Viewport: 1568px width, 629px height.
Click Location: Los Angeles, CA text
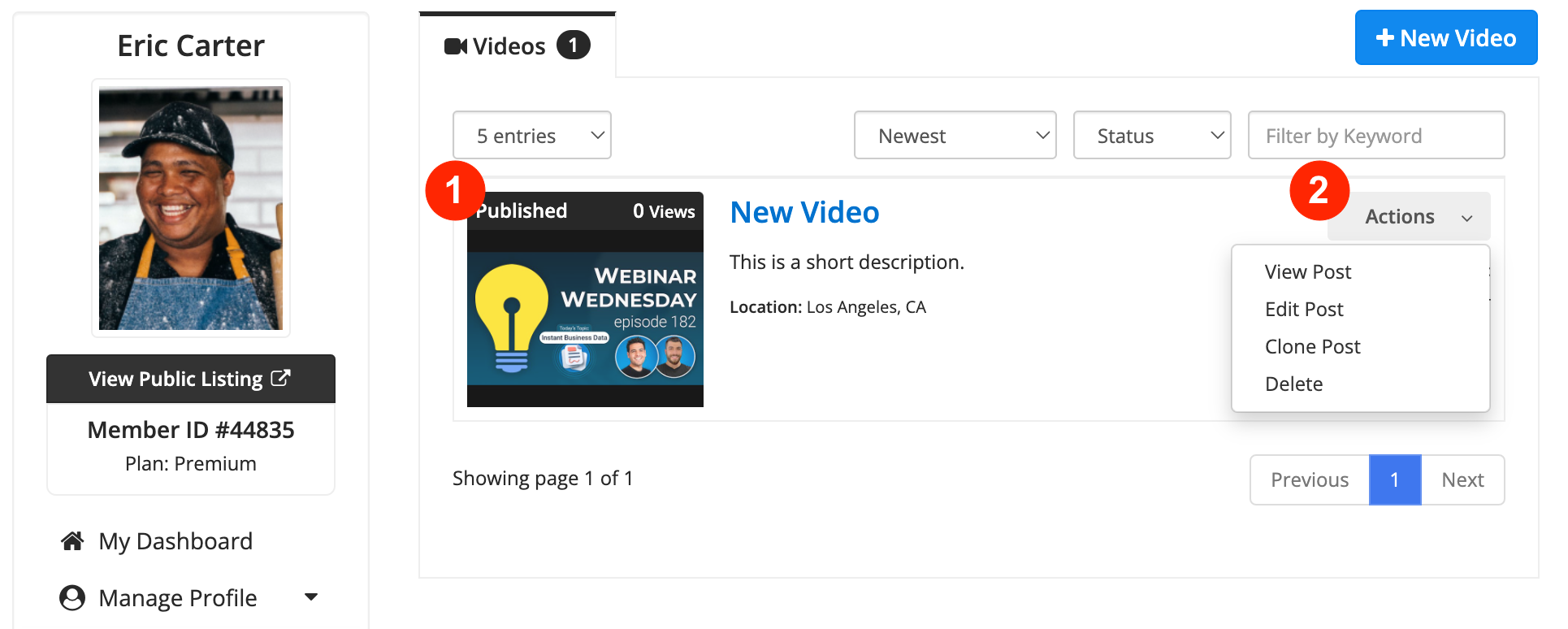tap(827, 307)
